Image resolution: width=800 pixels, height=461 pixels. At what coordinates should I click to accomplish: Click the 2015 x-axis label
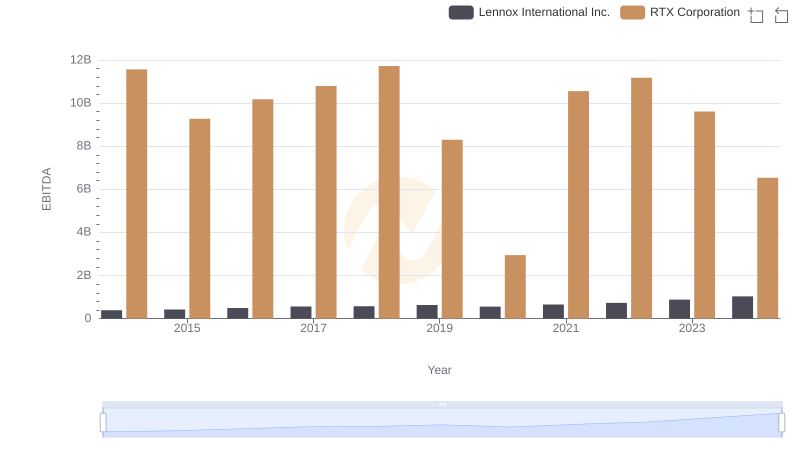187,328
